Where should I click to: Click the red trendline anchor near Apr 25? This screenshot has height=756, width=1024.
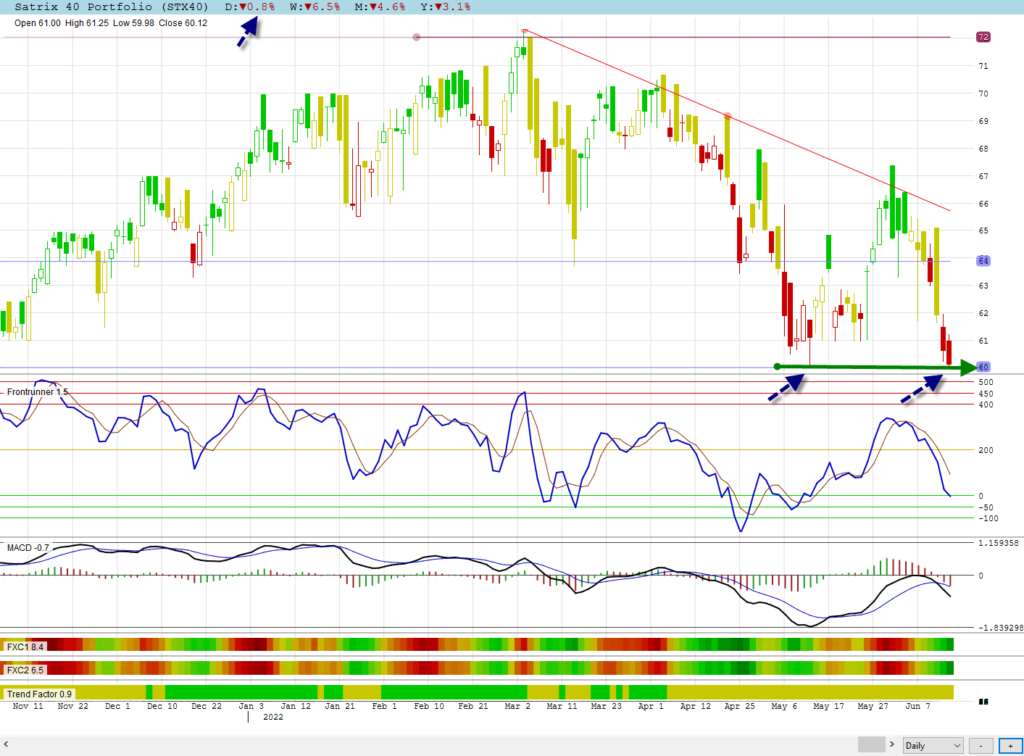tap(728, 116)
